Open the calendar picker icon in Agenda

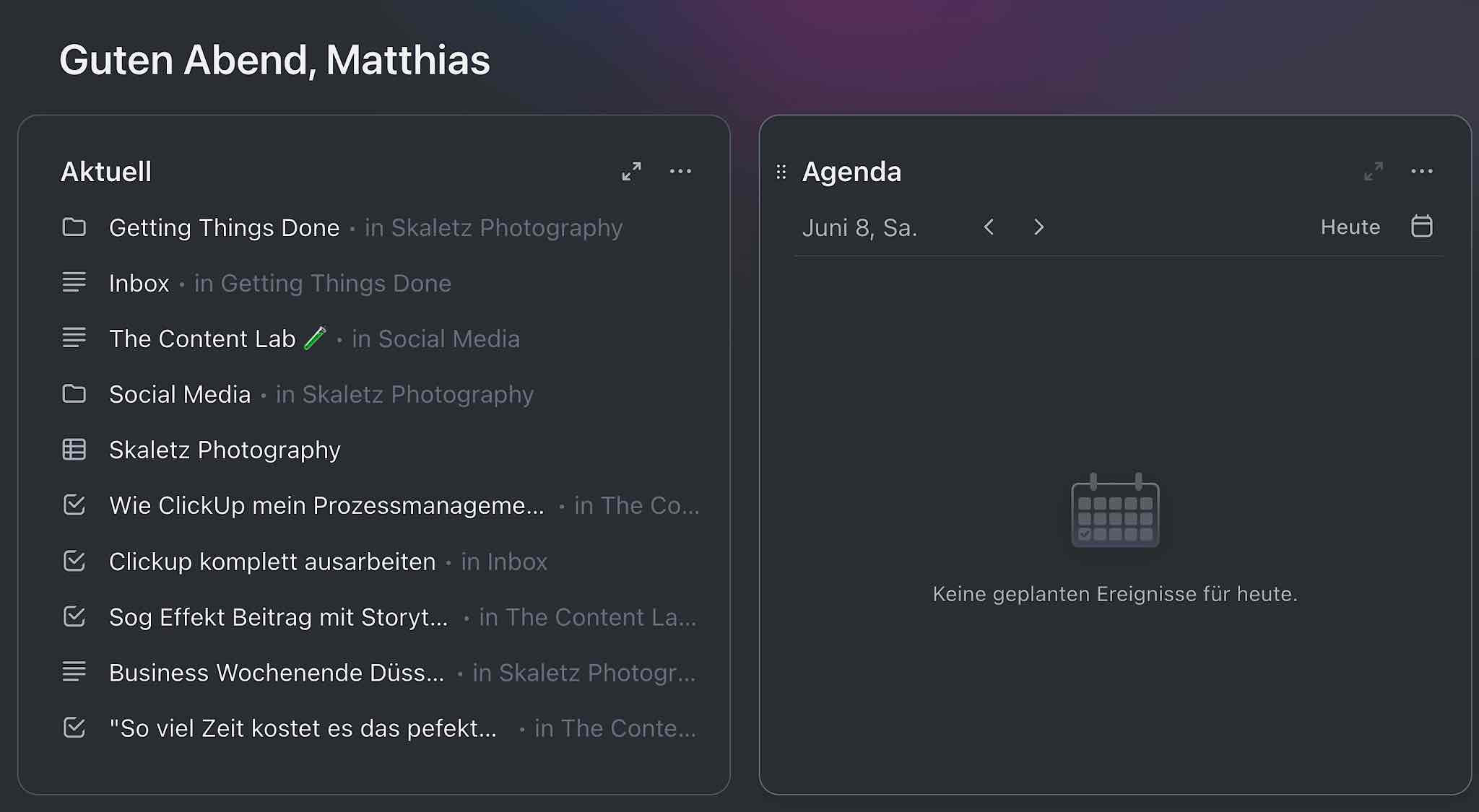[1421, 227]
